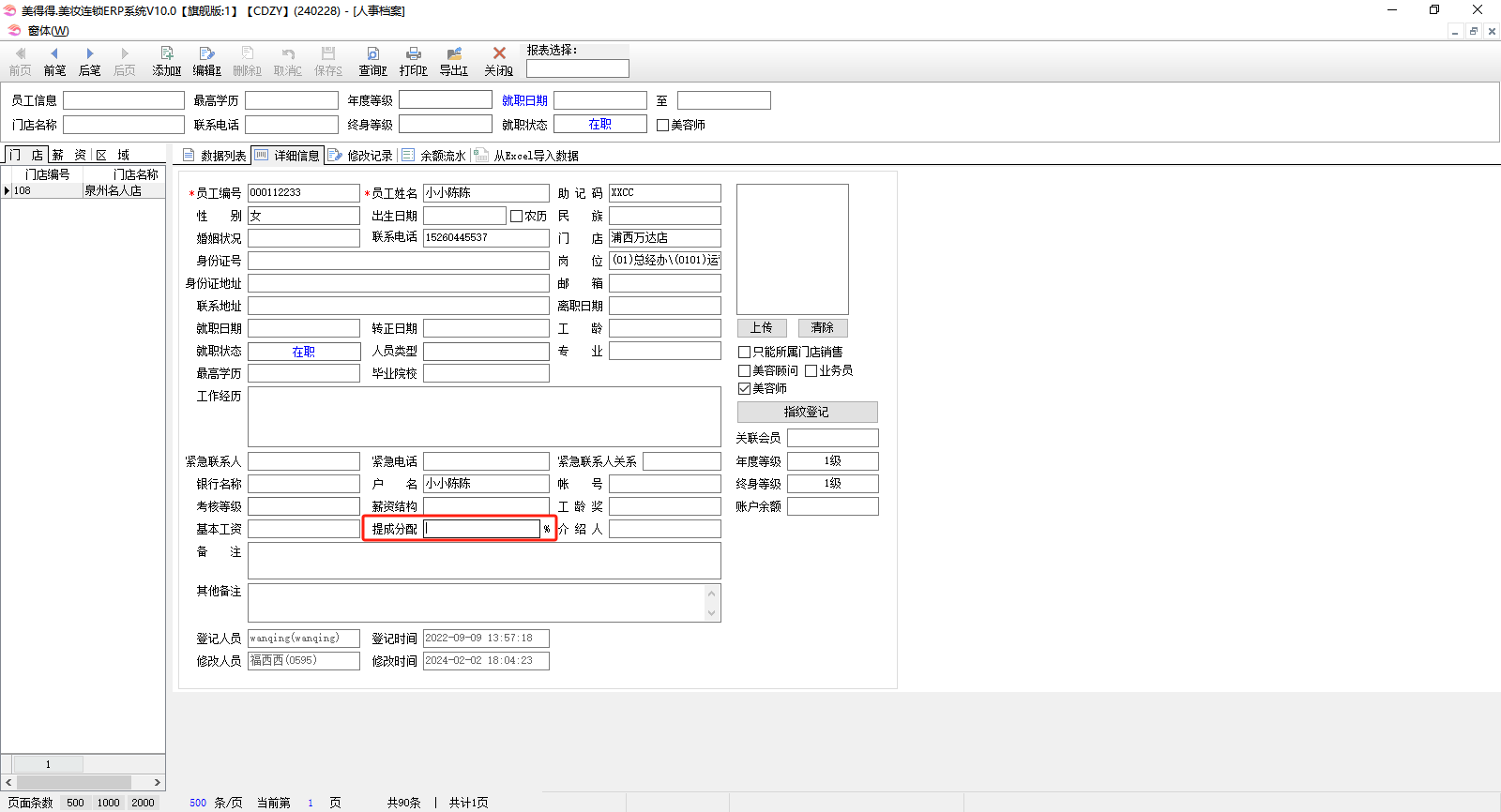Uncheck the 美容师 checkbox in detail form

point(744,389)
